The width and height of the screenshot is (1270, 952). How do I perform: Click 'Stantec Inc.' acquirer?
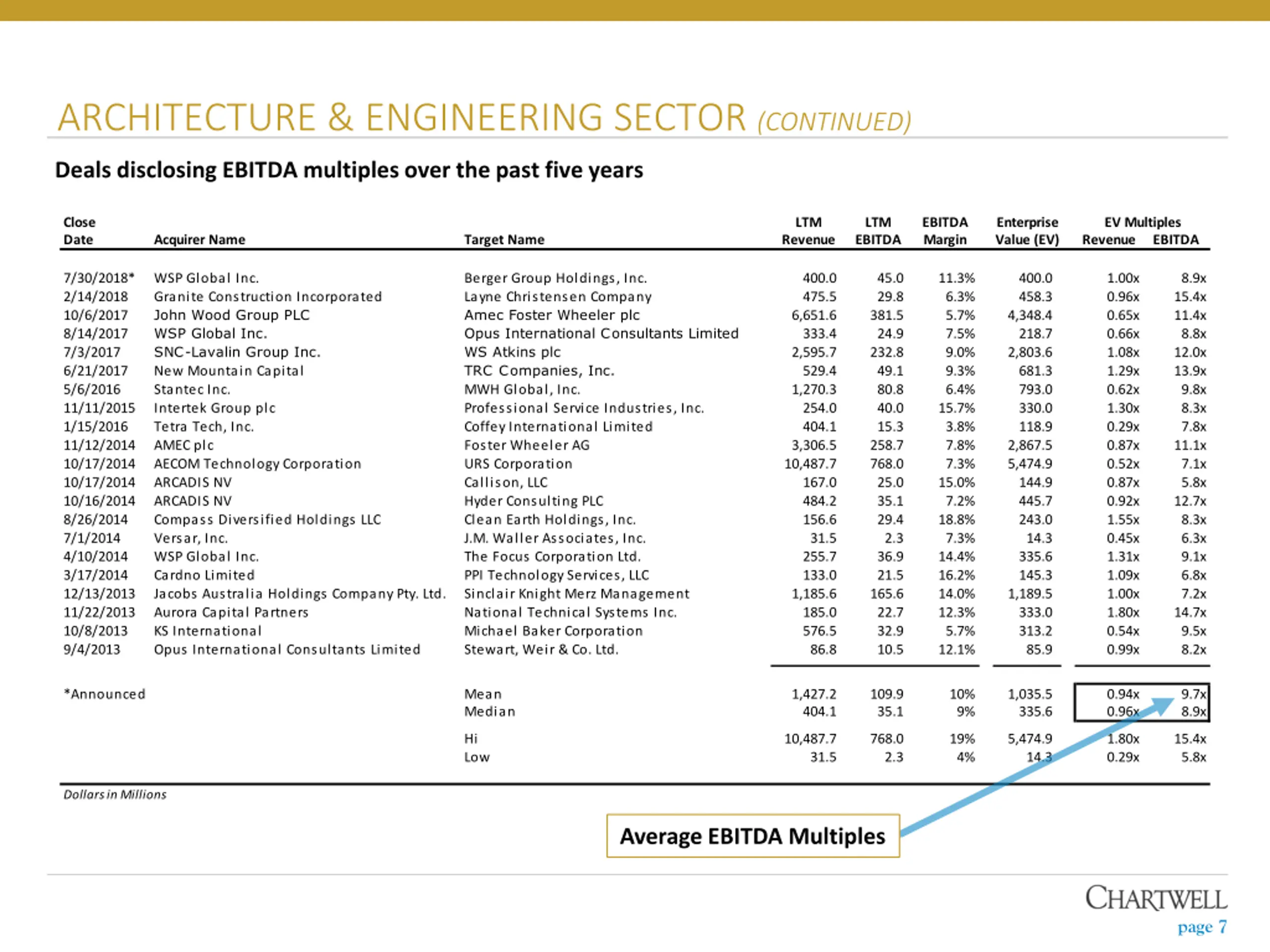192,390
